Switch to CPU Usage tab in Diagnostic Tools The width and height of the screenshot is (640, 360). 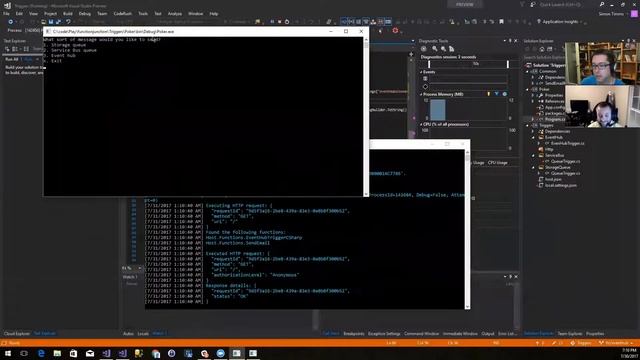click(498, 162)
